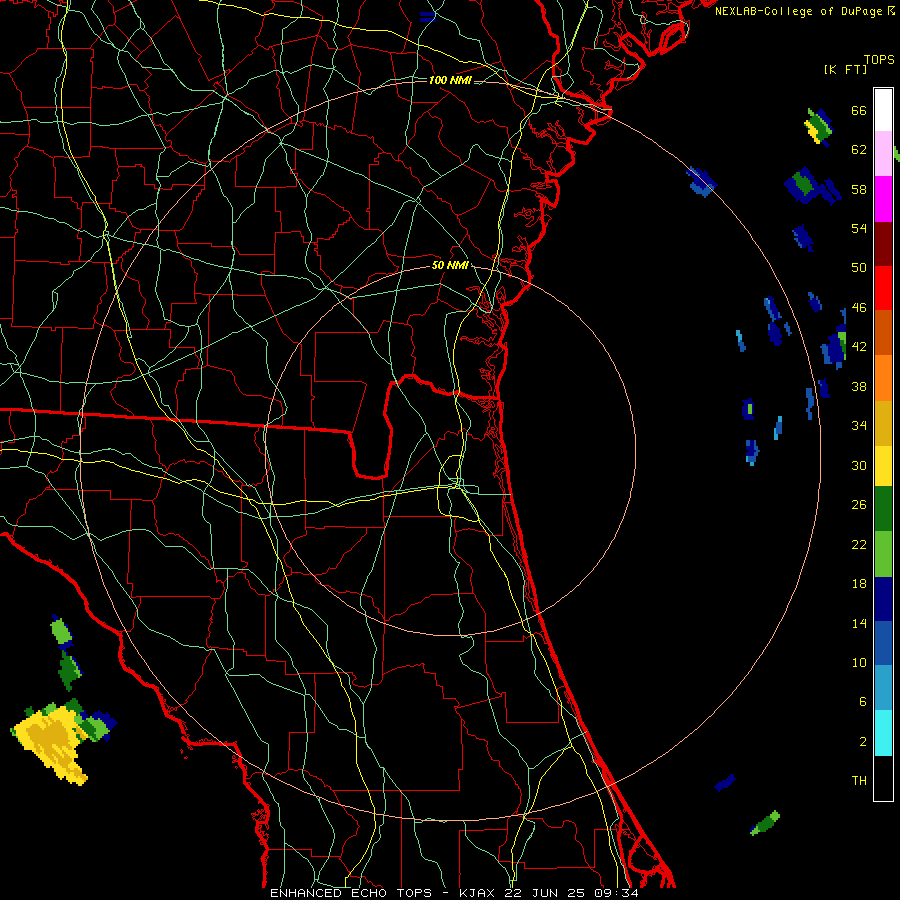Click the 2 value in the legend
This screenshot has height=900, width=900.
(862, 742)
